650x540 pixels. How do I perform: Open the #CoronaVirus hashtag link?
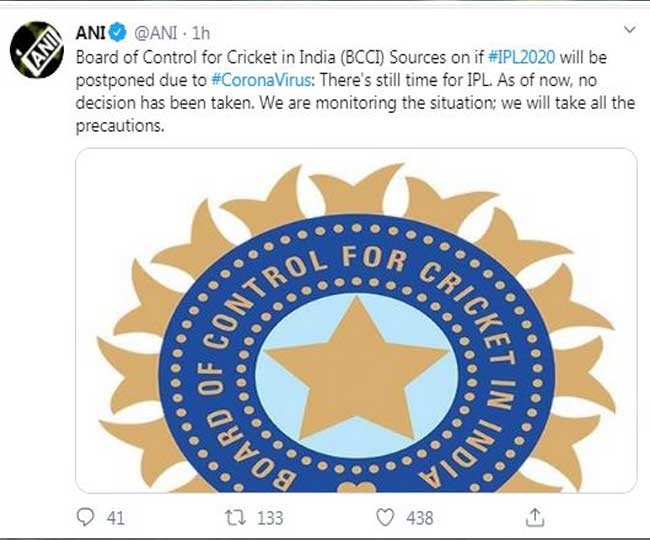click(263, 80)
